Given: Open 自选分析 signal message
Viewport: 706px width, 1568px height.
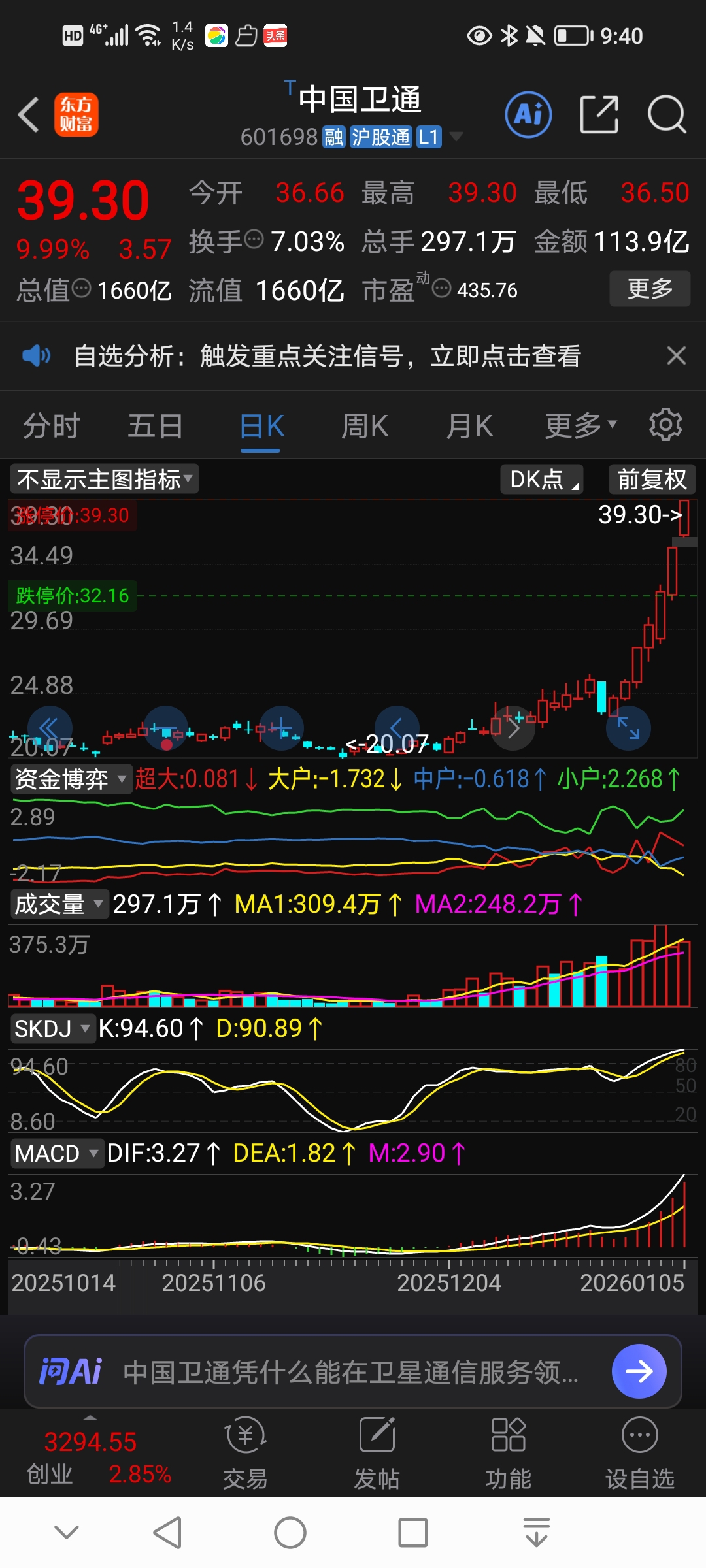Looking at the screenshot, I should coord(328,356).
